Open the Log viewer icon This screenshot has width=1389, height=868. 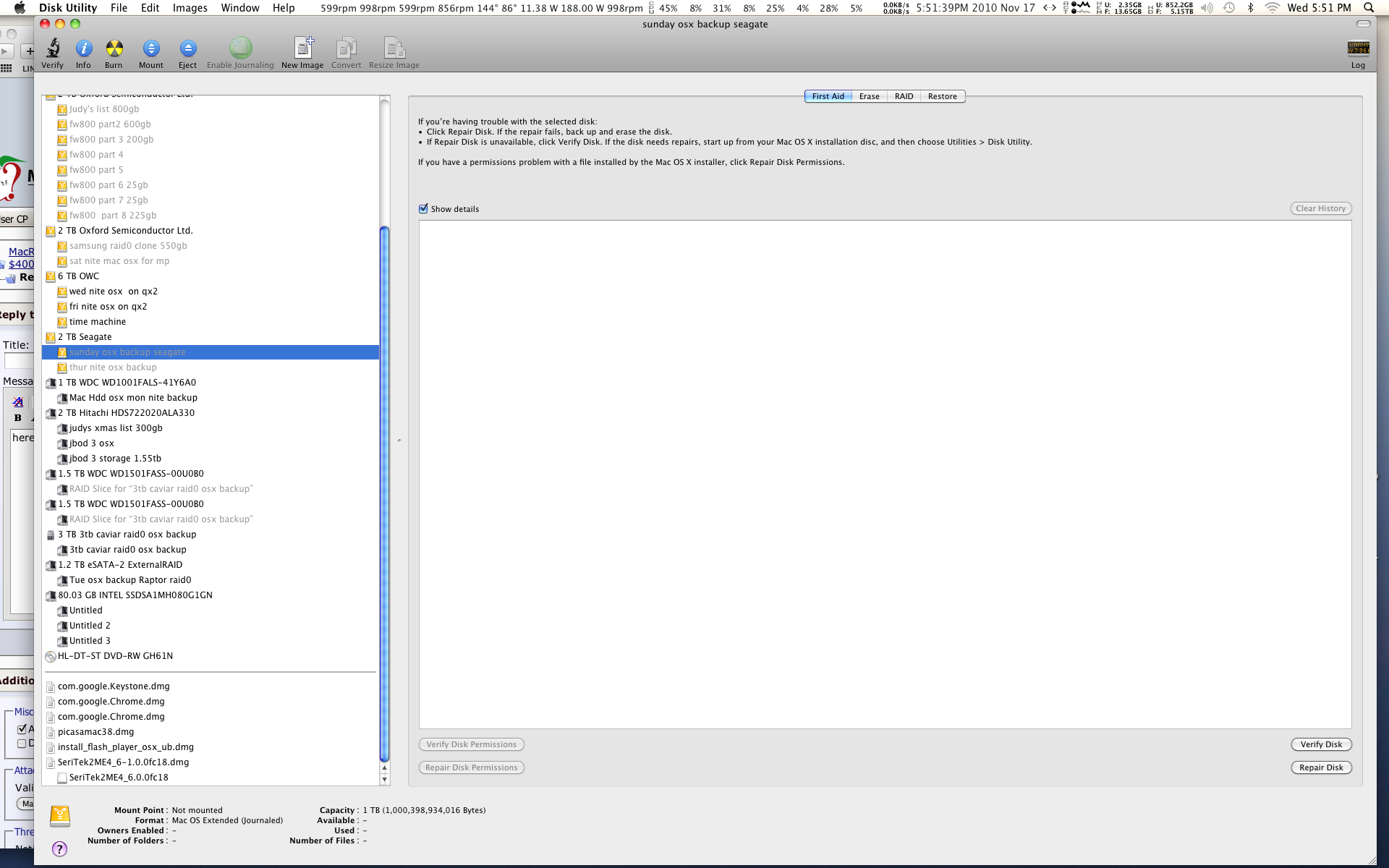click(1358, 48)
